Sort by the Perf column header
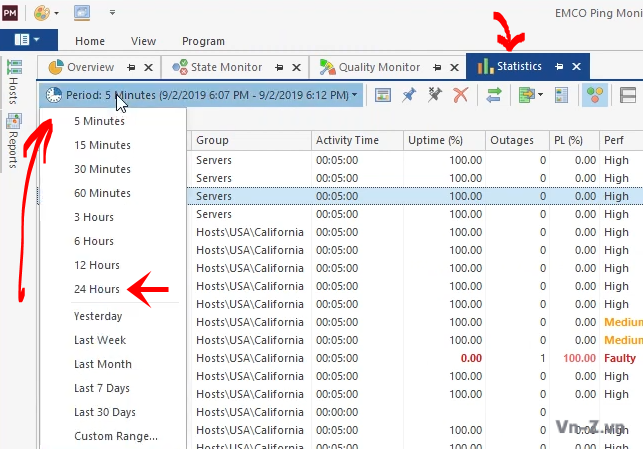 [621, 140]
